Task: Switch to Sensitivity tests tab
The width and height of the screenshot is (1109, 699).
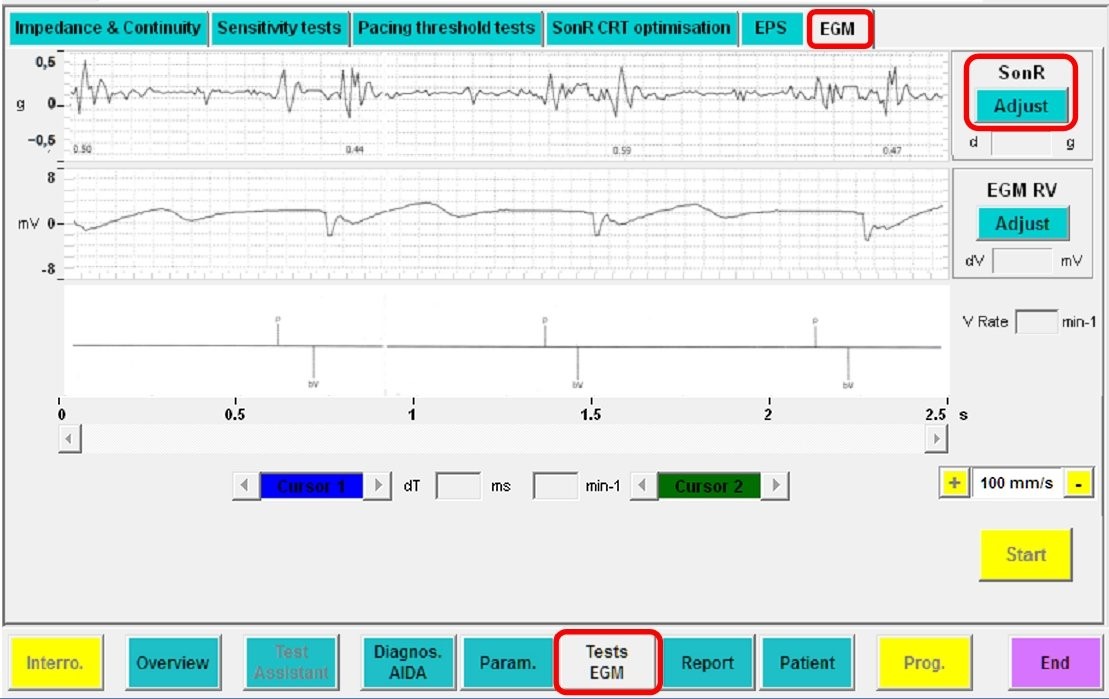Action: (279, 28)
